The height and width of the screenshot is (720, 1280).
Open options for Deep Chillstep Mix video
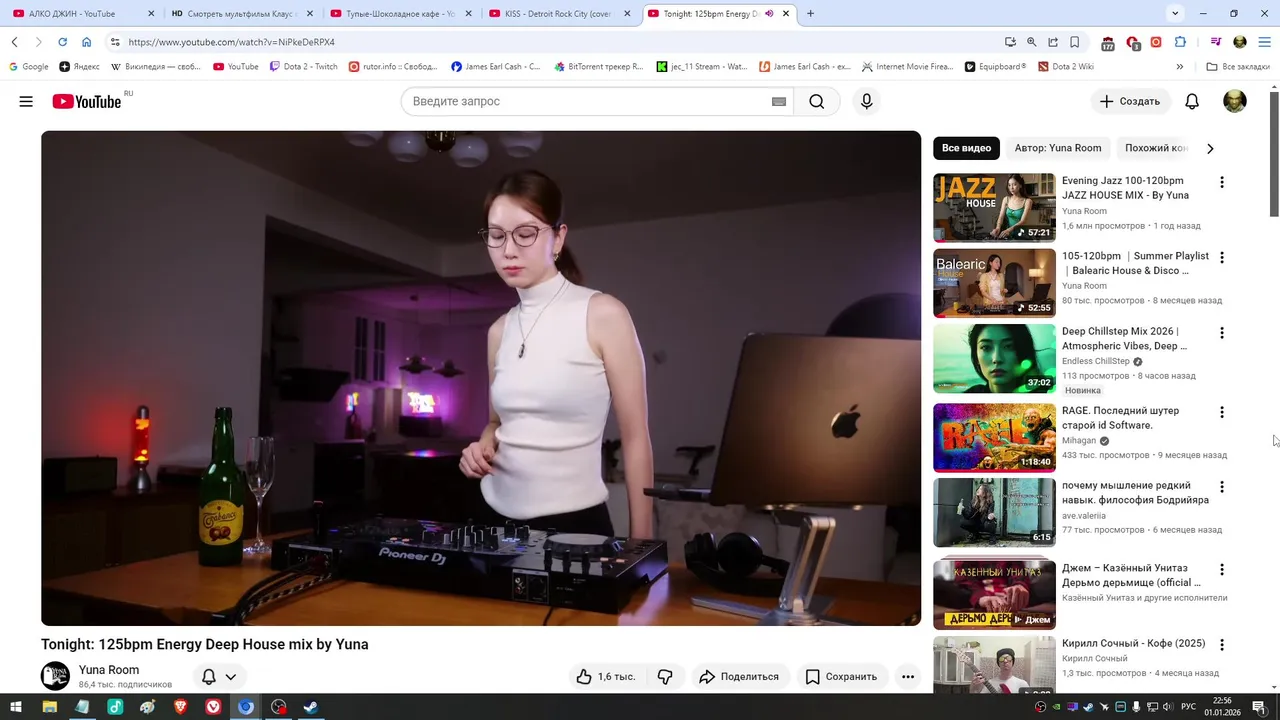pyautogui.click(x=1221, y=332)
